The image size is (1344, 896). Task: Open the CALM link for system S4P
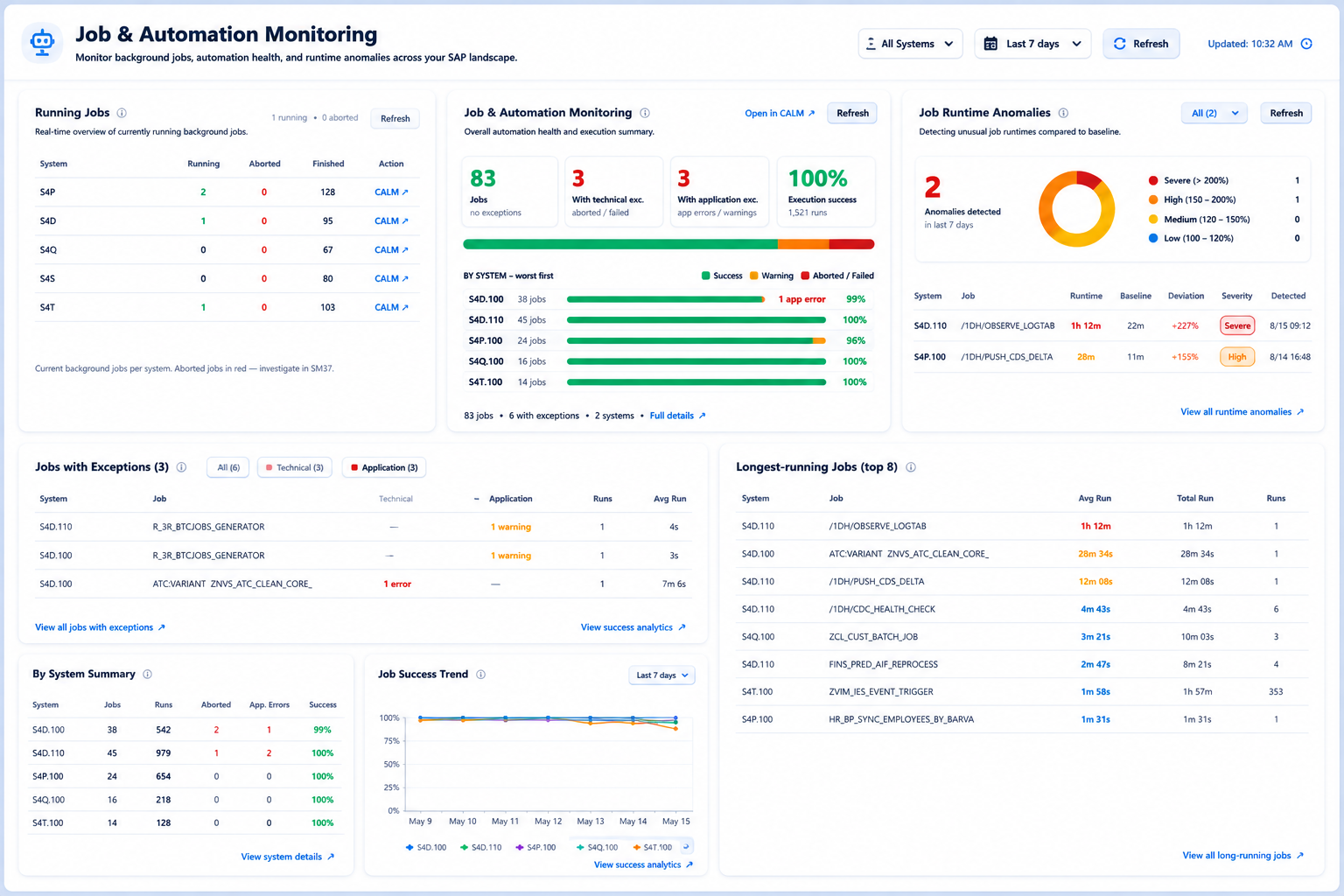[391, 192]
